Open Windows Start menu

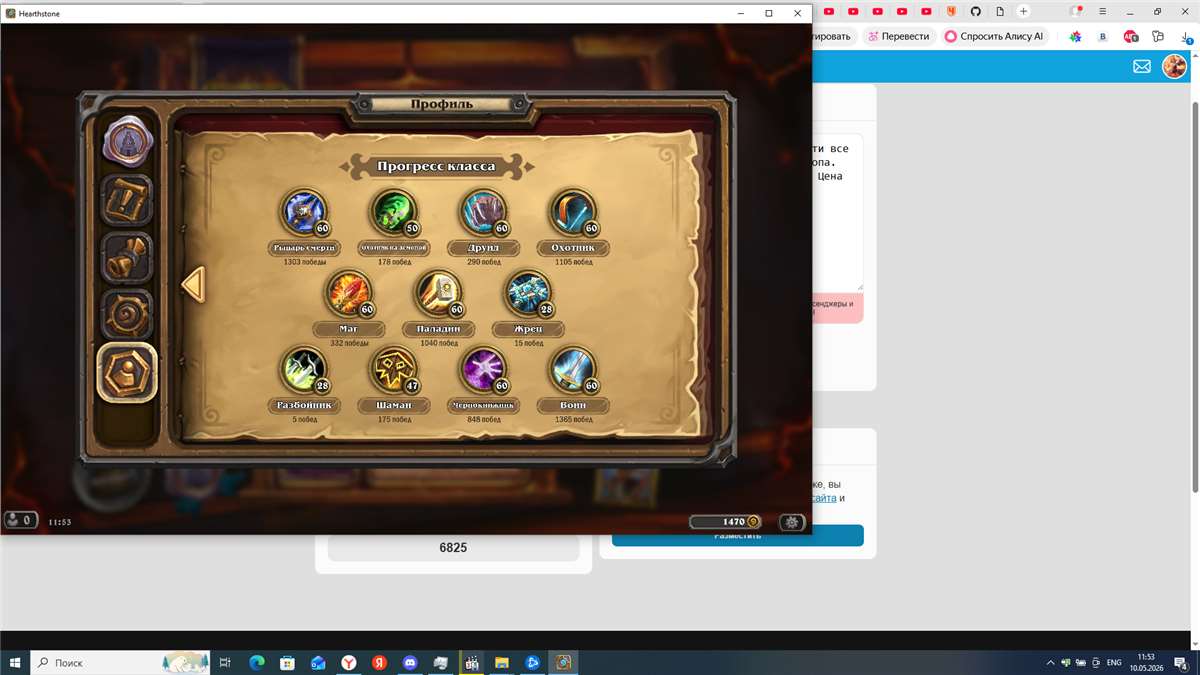(15, 662)
